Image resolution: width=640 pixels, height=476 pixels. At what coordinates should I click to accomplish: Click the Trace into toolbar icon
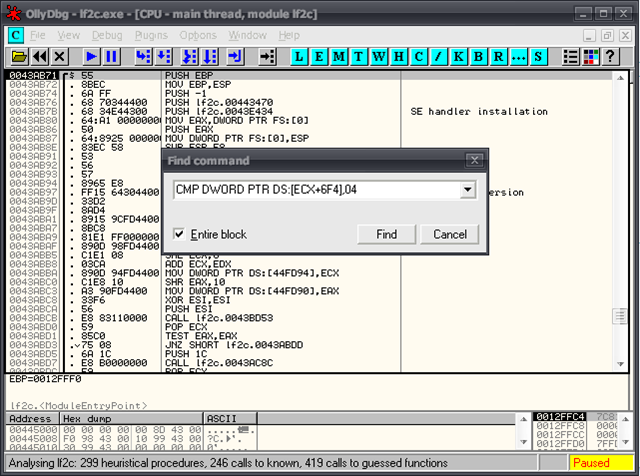pos(189,56)
